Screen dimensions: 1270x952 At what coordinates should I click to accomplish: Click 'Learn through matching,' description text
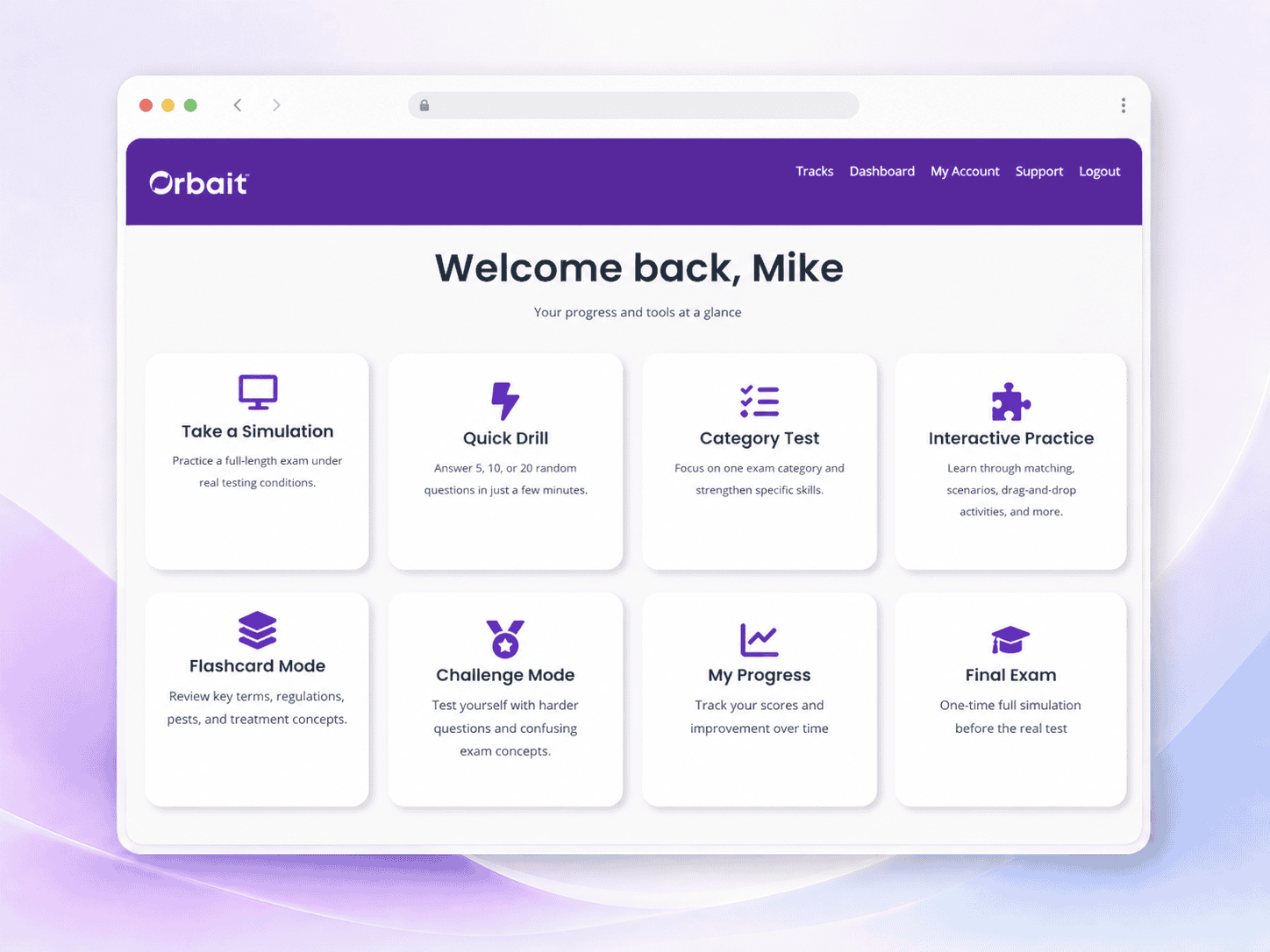tap(1011, 468)
